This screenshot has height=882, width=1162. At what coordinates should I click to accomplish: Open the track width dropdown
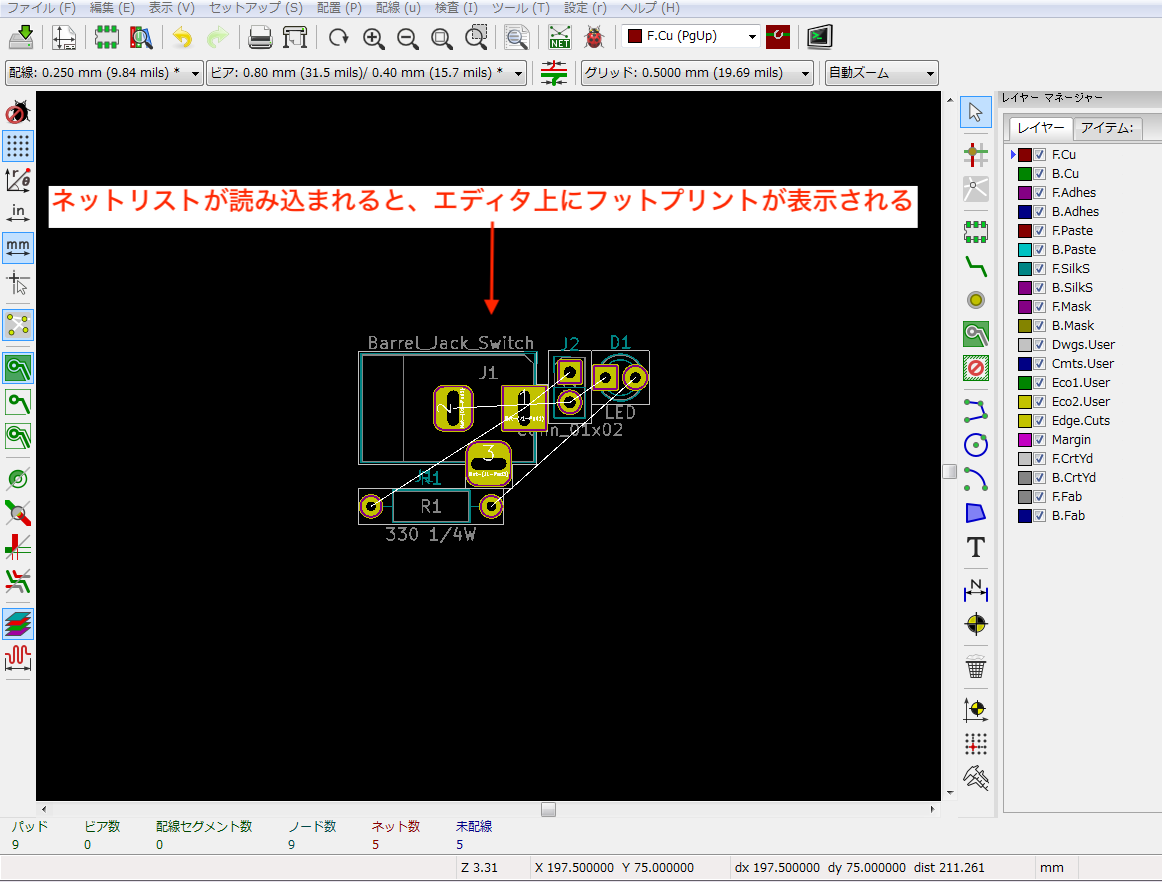point(104,73)
